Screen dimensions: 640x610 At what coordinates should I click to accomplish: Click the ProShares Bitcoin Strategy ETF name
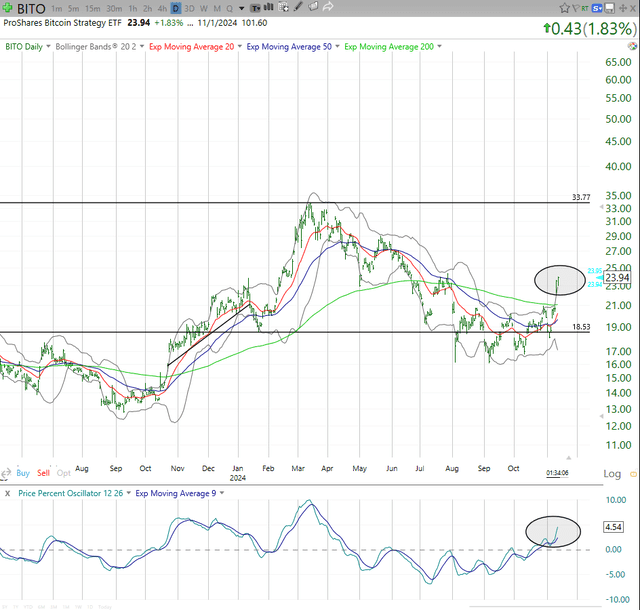(x=62, y=23)
